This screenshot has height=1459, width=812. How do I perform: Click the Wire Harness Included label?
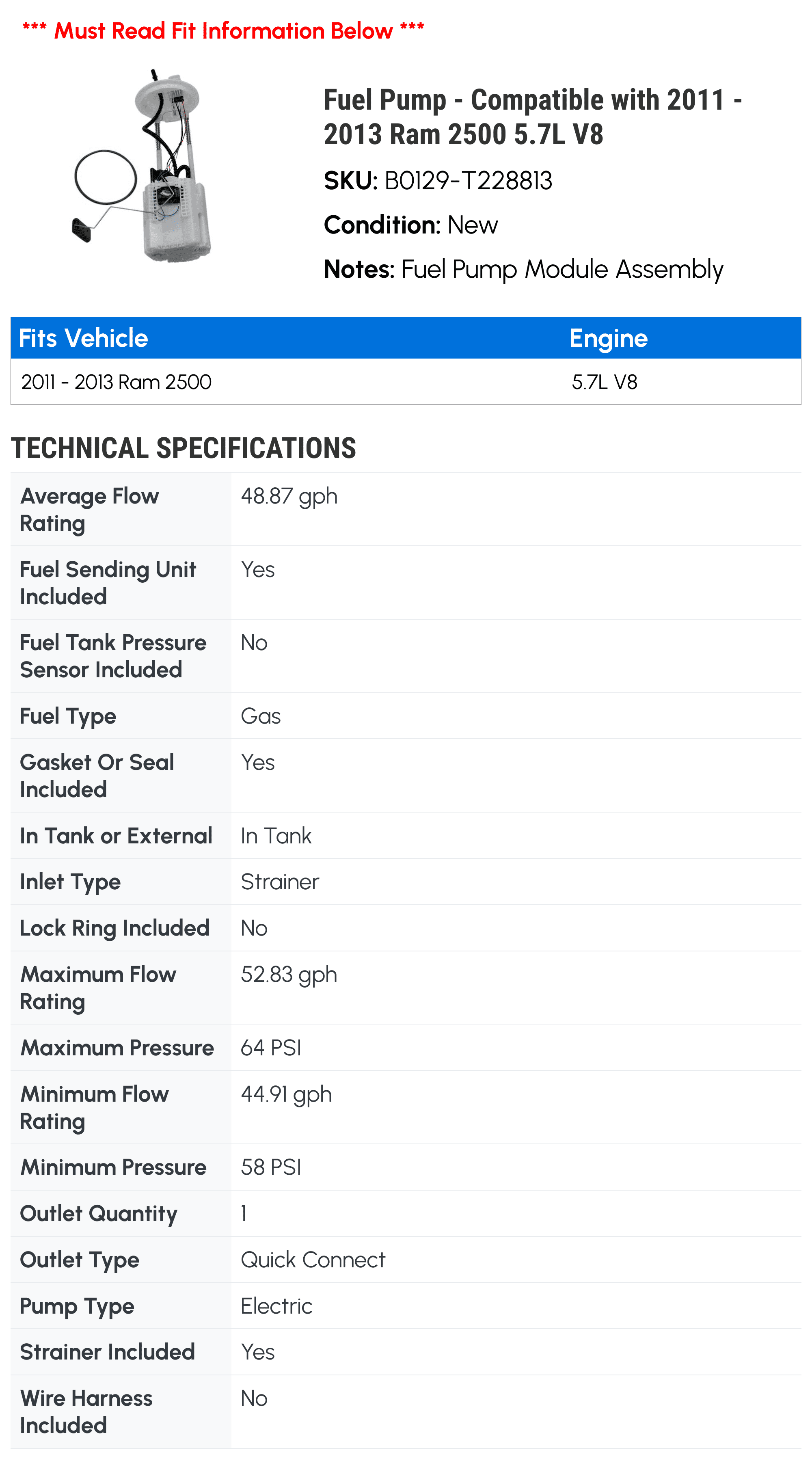click(x=86, y=1411)
